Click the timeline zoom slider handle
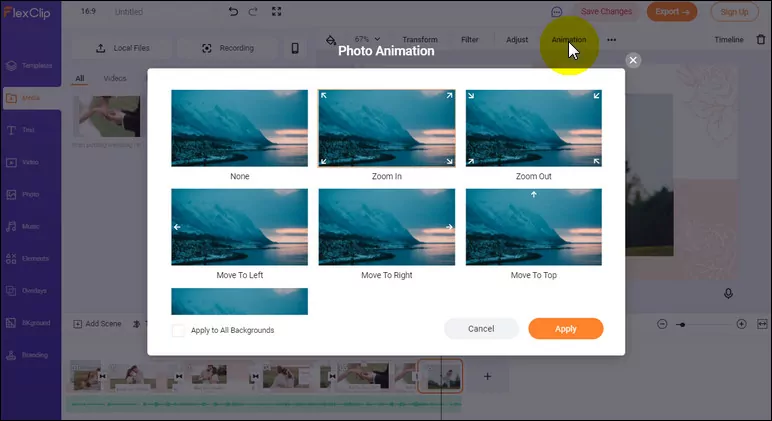Image resolution: width=772 pixels, height=421 pixels. 682,324
